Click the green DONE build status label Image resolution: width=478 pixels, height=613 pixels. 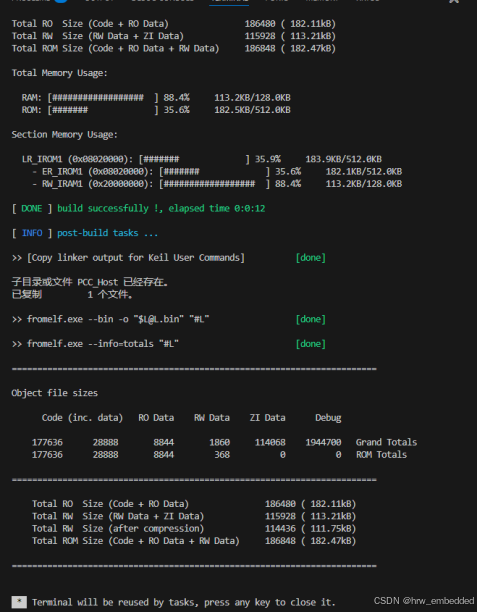[32, 208]
